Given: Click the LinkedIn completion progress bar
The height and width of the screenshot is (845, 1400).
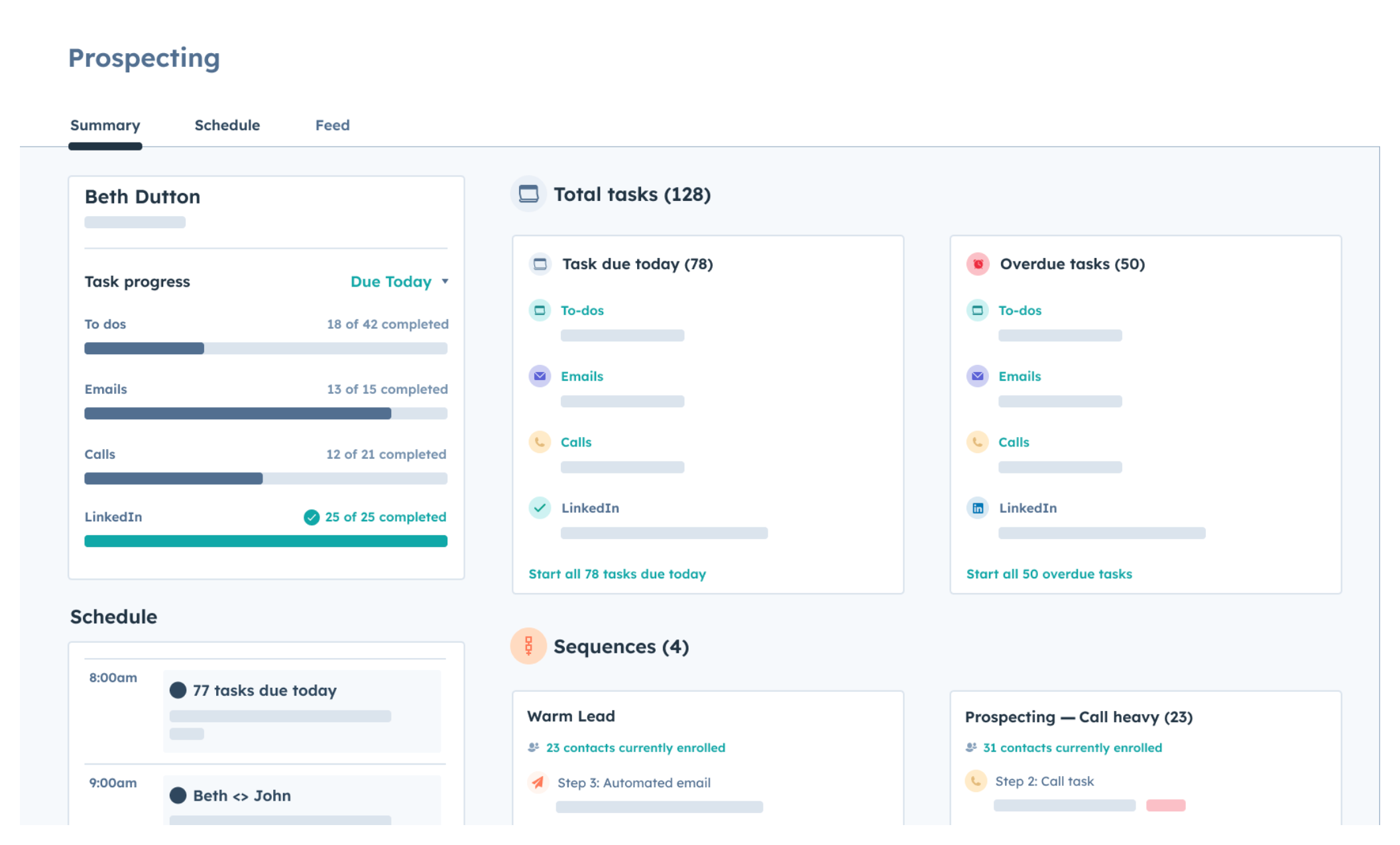Looking at the screenshot, I should click(x=265, y=541).
